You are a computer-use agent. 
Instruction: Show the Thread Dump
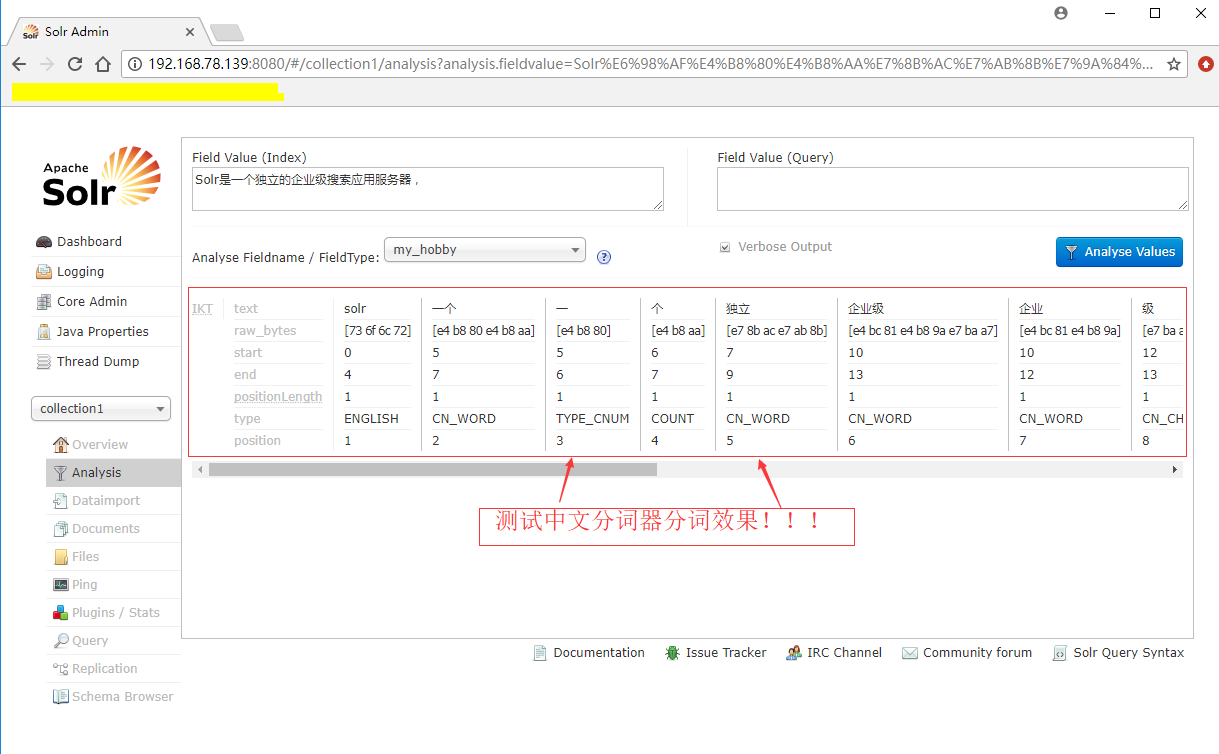[x=98, y=361]
